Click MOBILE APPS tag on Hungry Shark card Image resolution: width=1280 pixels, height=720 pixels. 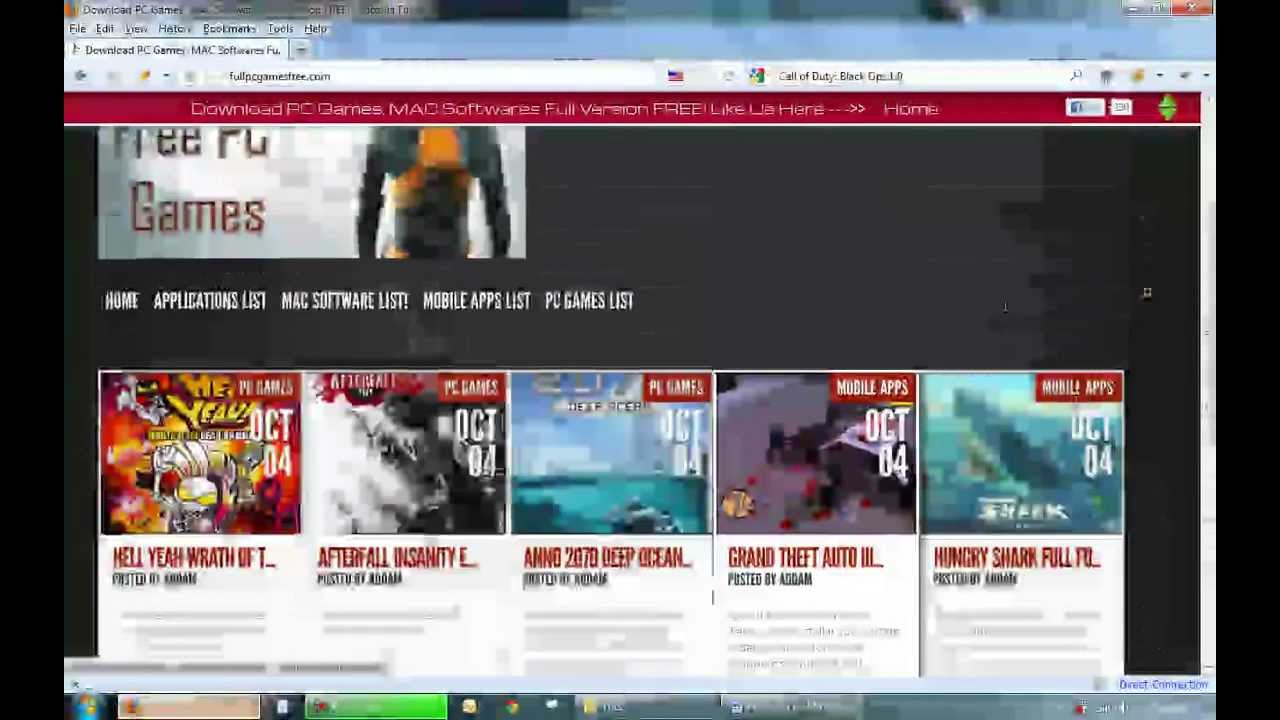pyautogui.click(x=1077, y=388)
